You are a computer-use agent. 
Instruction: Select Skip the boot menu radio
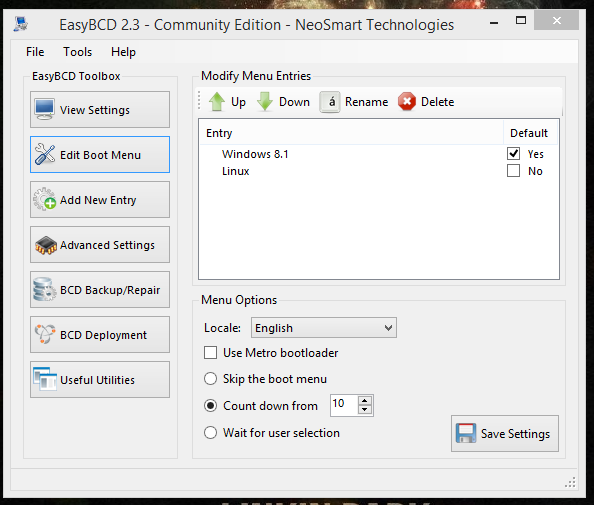(x=210, y=378)
